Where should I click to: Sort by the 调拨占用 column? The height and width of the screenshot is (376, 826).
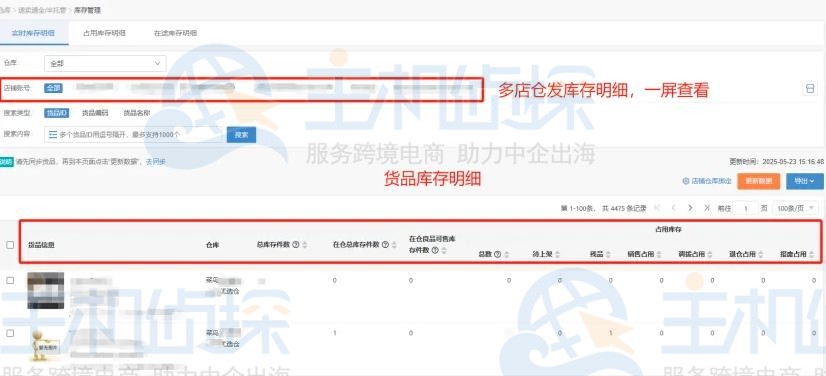pos(710,254)
